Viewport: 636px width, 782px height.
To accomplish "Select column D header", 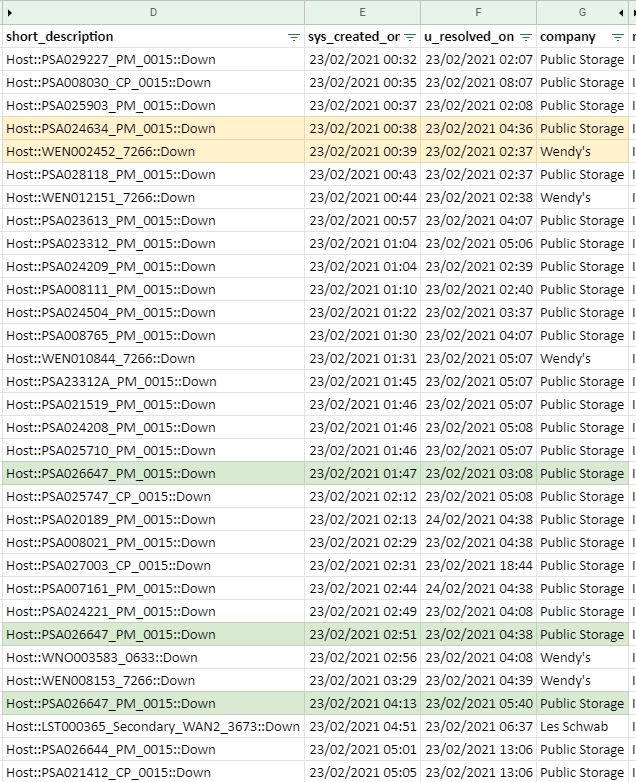I will (x=154, y=12).
